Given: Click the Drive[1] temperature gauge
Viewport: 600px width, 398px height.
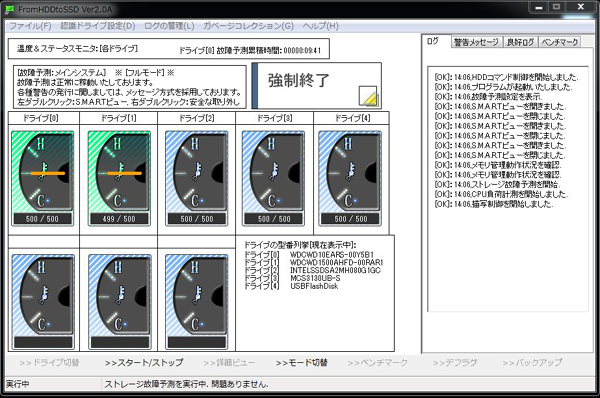Looking at the screenshot, I should coord(119,178).
